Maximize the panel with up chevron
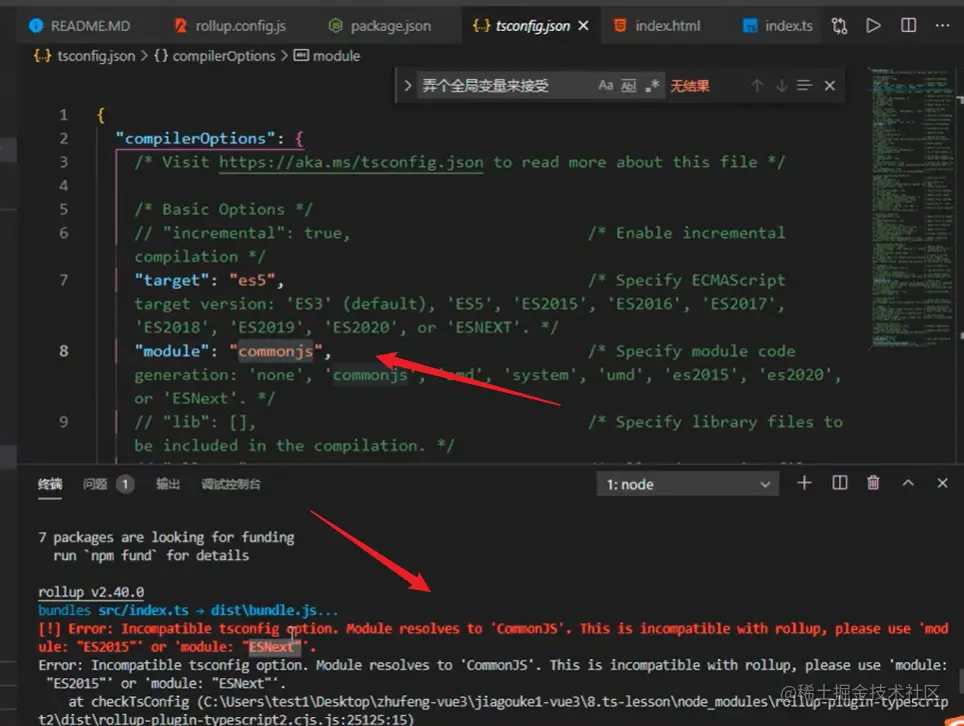The height and width of the screenshot is (726, 964). click(x=907, y=483)
